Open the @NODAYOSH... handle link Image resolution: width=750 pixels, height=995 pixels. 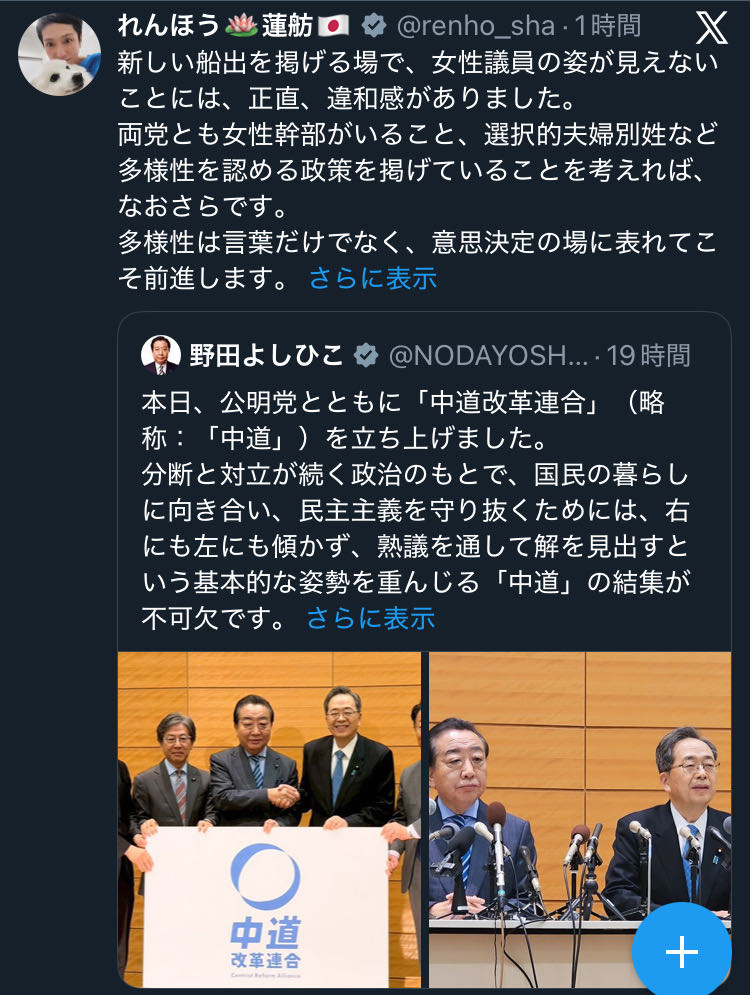[489, 355]
